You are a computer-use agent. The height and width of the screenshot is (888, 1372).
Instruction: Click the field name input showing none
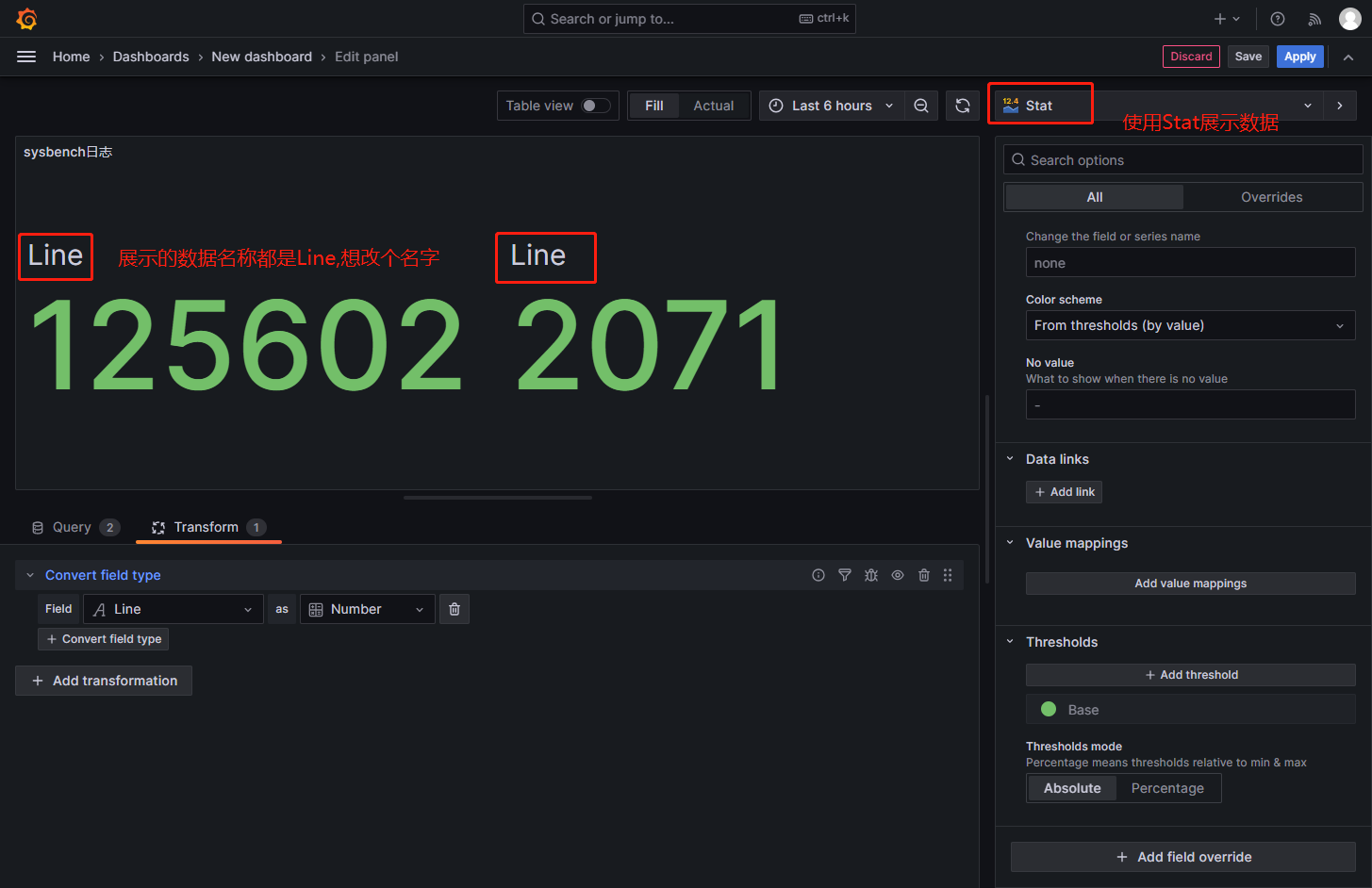tap(1190, 263)
